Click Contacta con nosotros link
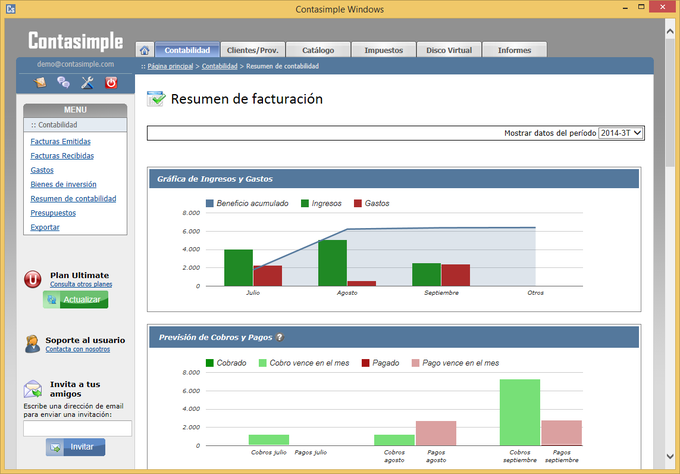 pos(78,349)
